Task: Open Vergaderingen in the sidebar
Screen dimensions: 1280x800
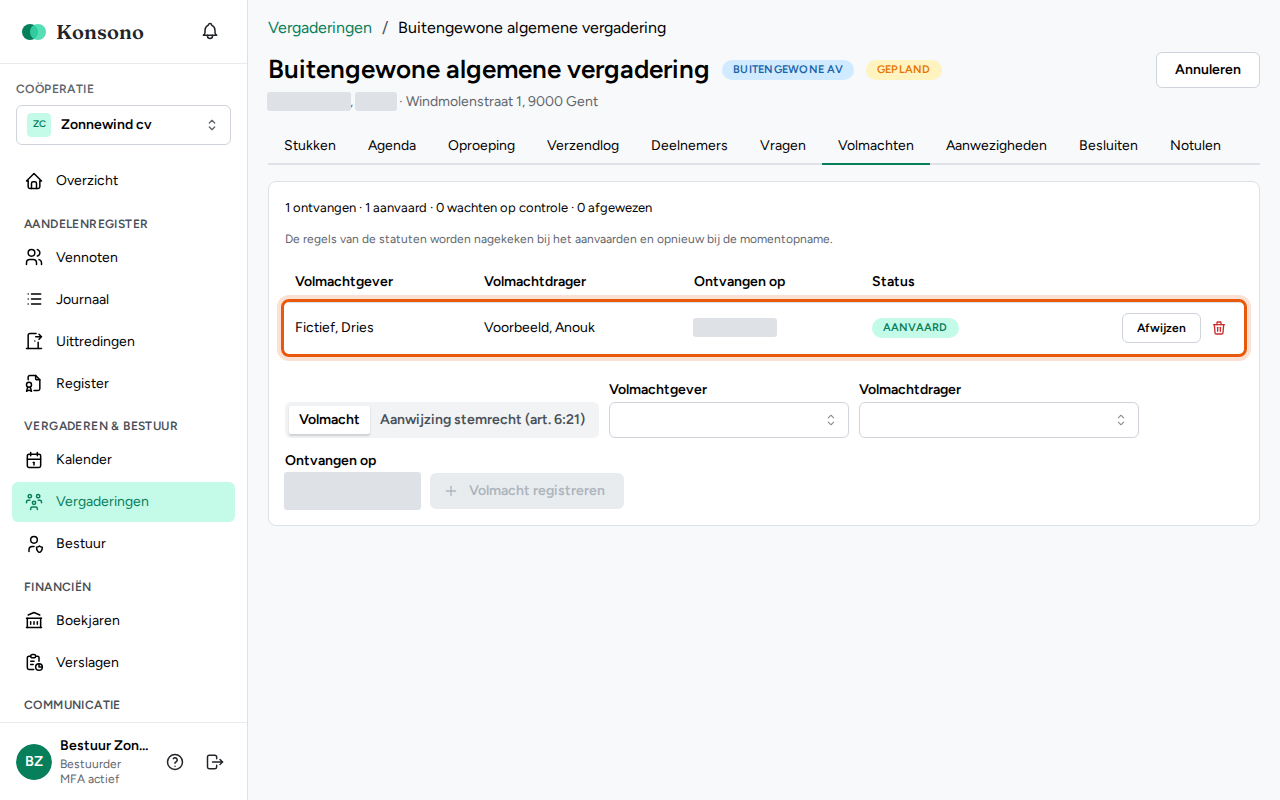Action: tap(123, 502)
